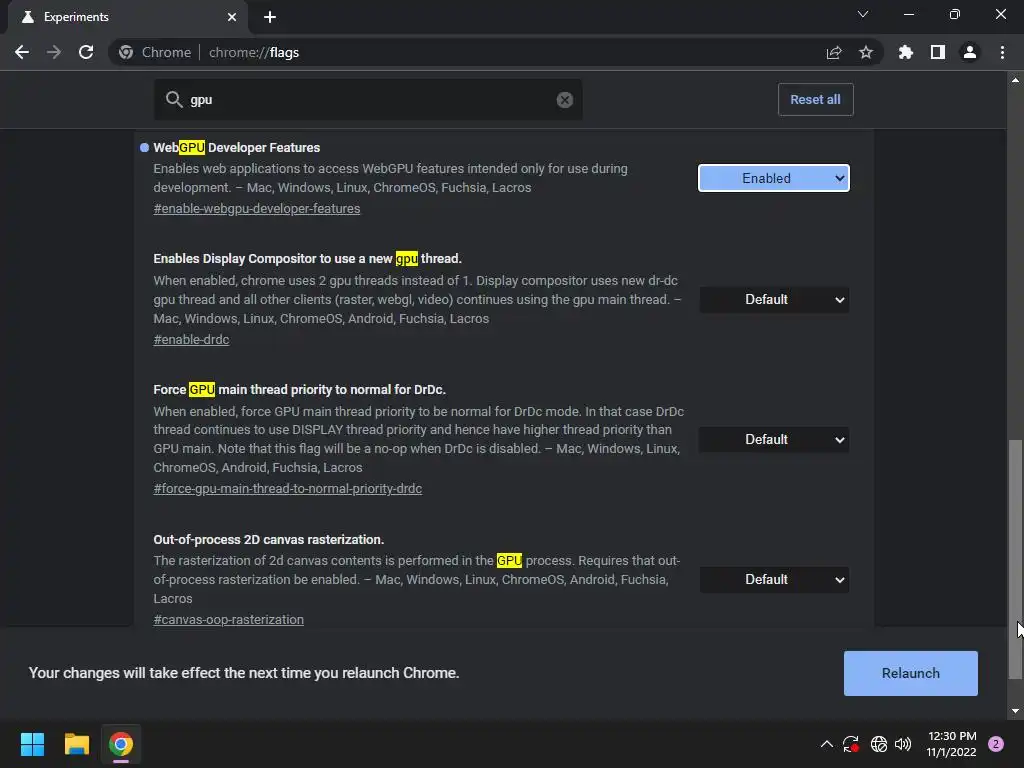Click the scrollbar down arrow
The width and height of the screenshot is (1024, 768).
tap(1015, 711)
